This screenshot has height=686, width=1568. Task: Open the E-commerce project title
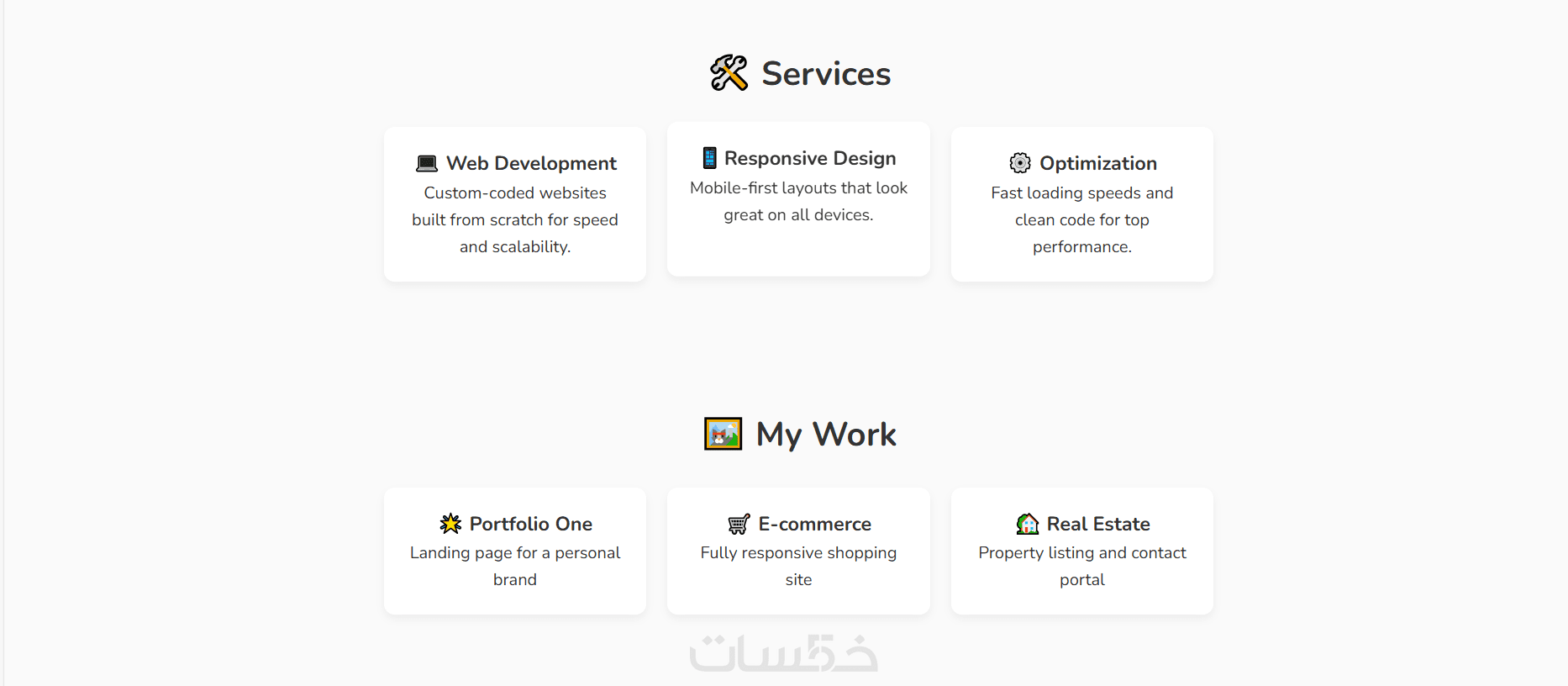(814, 524)
